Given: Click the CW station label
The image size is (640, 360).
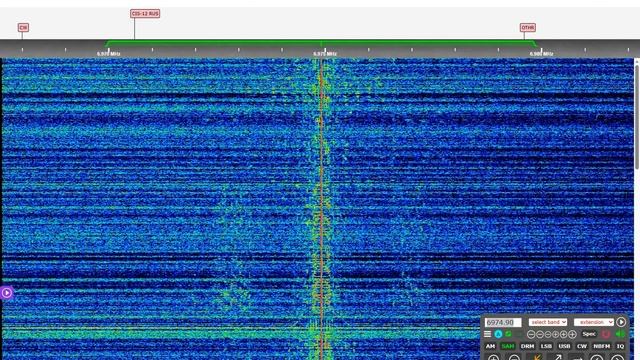Looking at the screenshot, I should pos(23,27).
